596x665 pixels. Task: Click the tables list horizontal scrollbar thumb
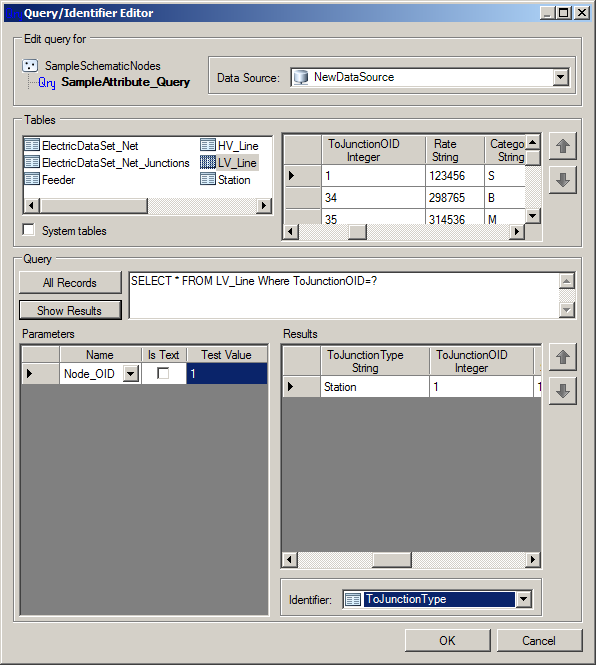point(93,206)
